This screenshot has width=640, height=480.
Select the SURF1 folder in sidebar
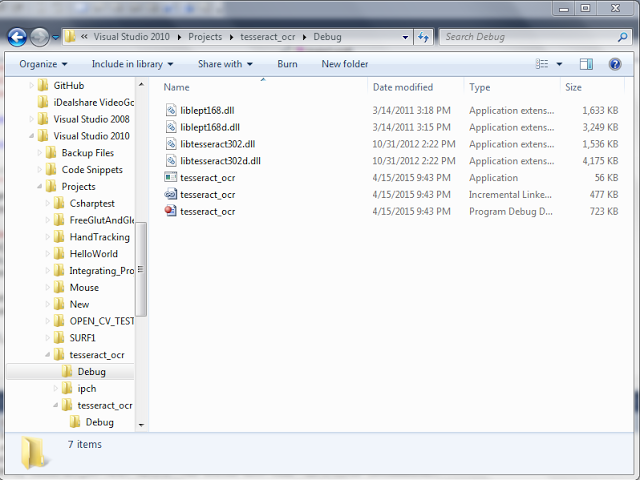[x=82, y=338]
